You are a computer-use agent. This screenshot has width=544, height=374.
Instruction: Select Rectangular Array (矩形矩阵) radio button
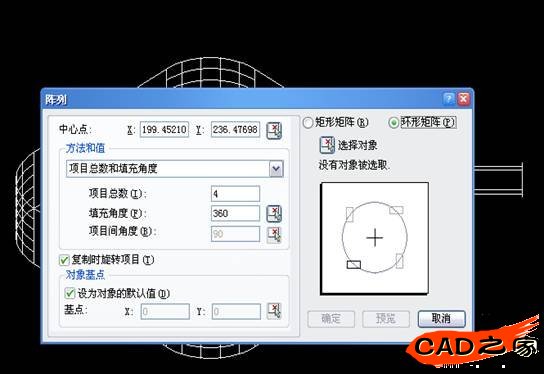308,122
